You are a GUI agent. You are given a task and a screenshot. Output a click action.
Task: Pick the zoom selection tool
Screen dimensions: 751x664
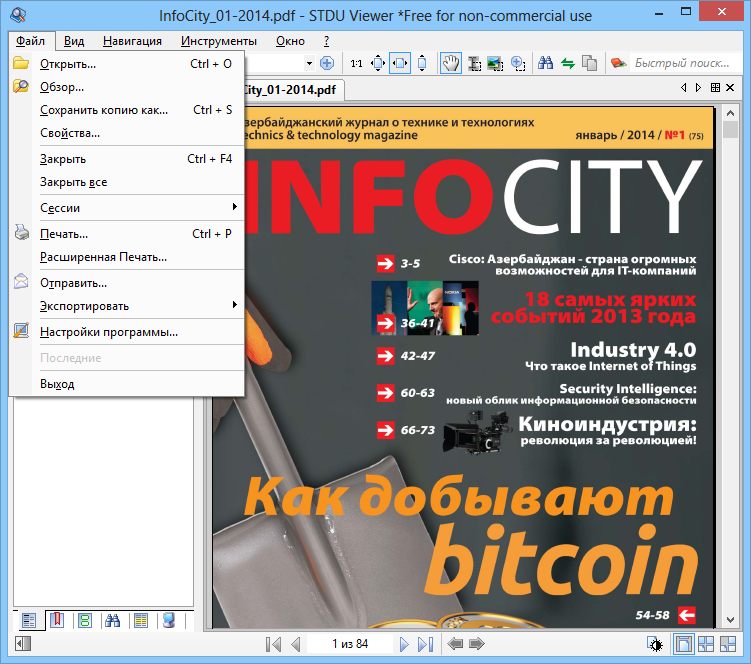(x=518, y=63)
